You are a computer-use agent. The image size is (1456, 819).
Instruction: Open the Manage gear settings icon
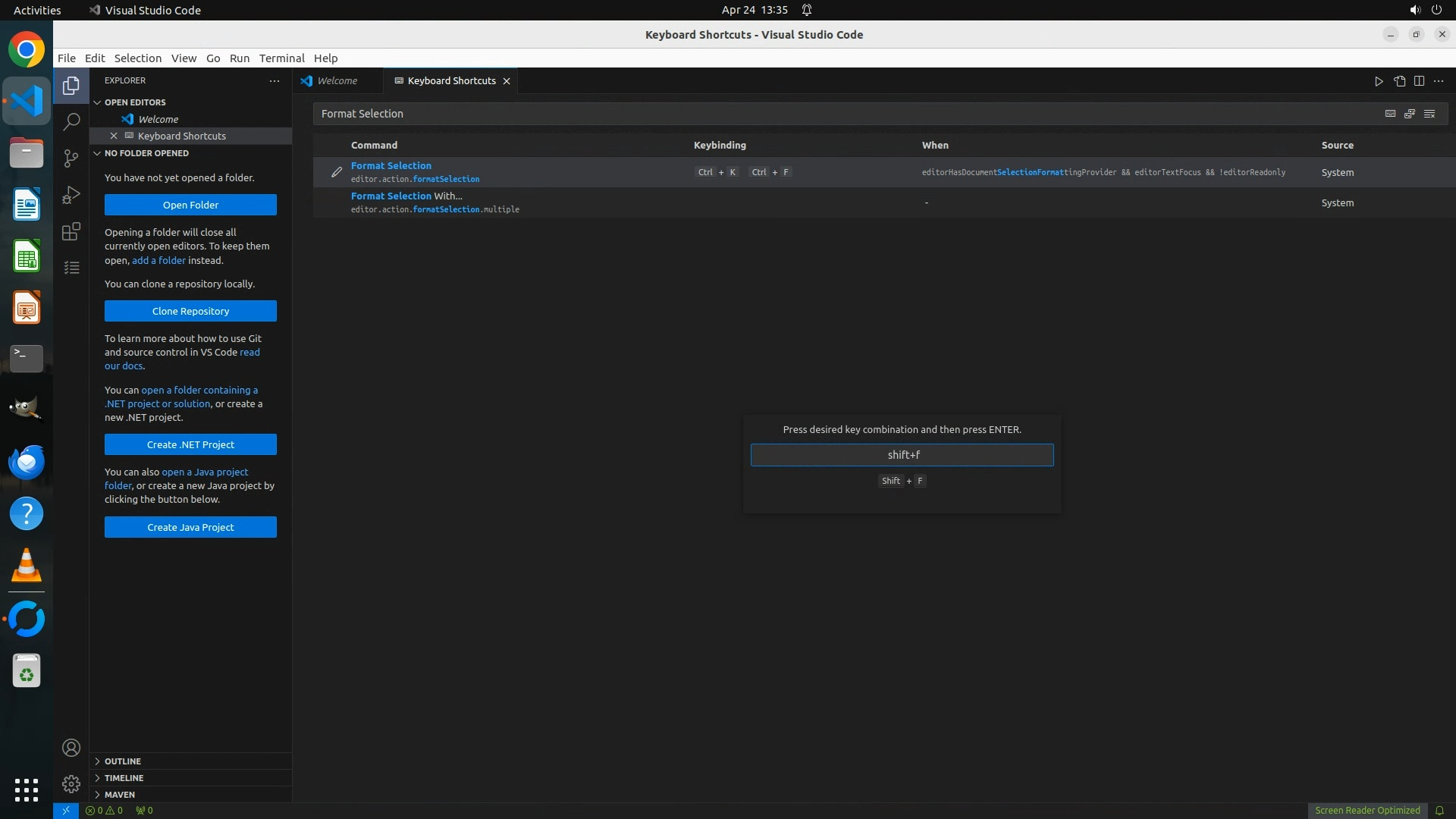[x=71, y=783]
